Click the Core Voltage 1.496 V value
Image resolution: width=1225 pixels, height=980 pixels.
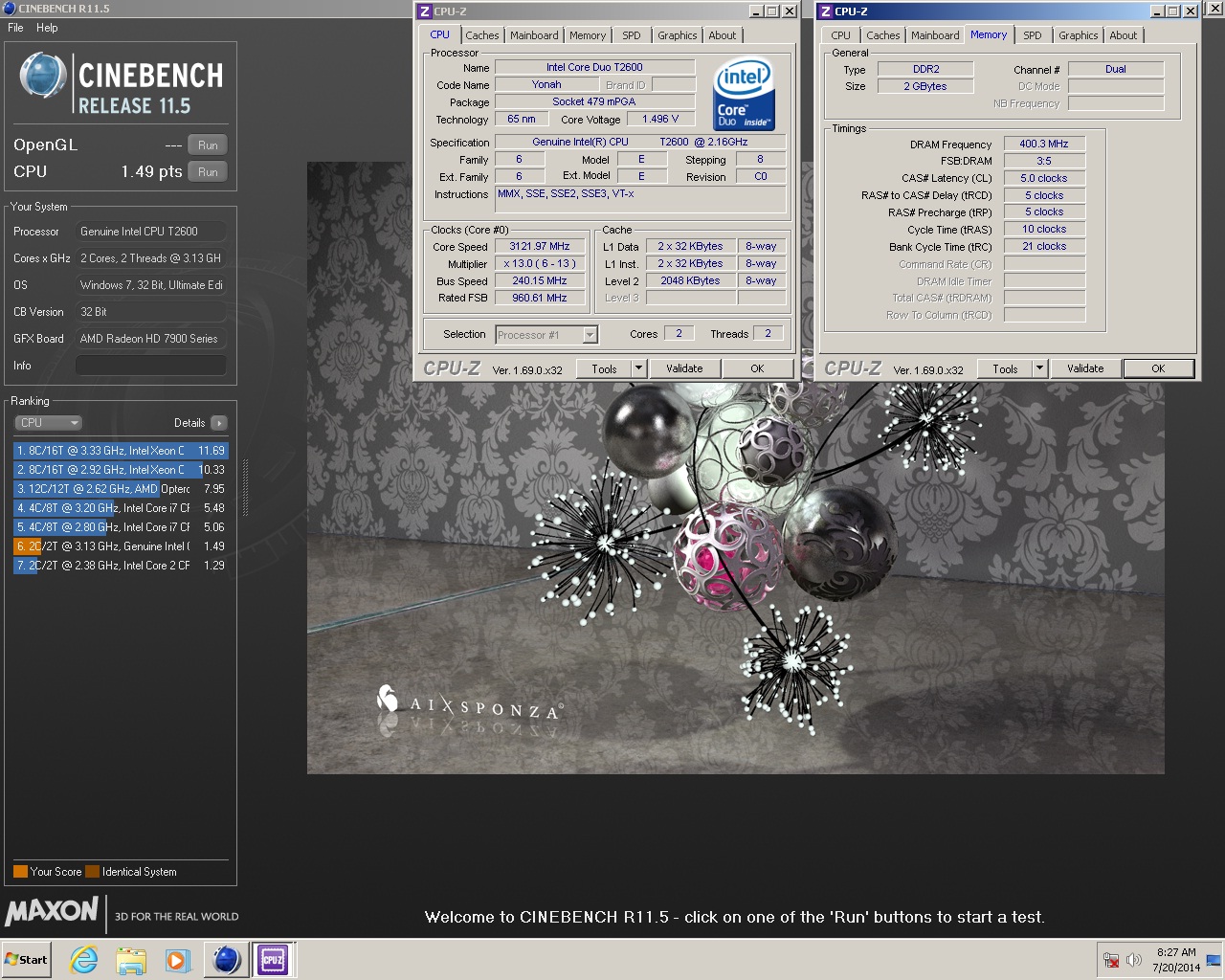pos(660,120)
